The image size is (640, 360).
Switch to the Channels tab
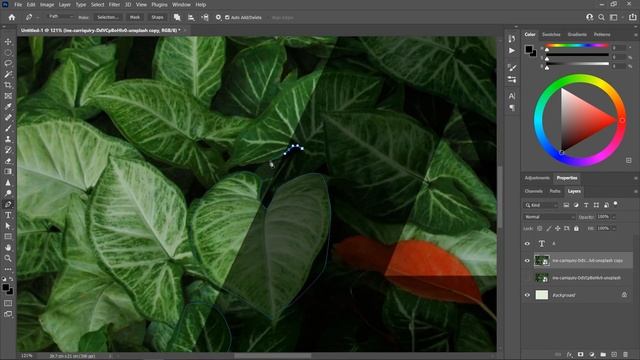(533, 191)
